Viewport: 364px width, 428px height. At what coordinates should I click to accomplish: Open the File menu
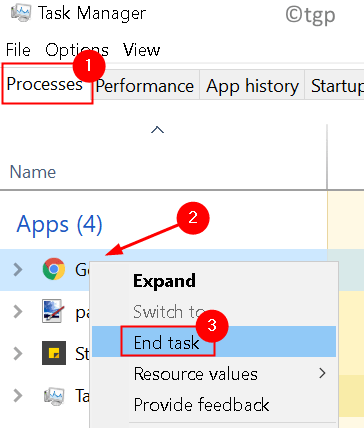18,50
